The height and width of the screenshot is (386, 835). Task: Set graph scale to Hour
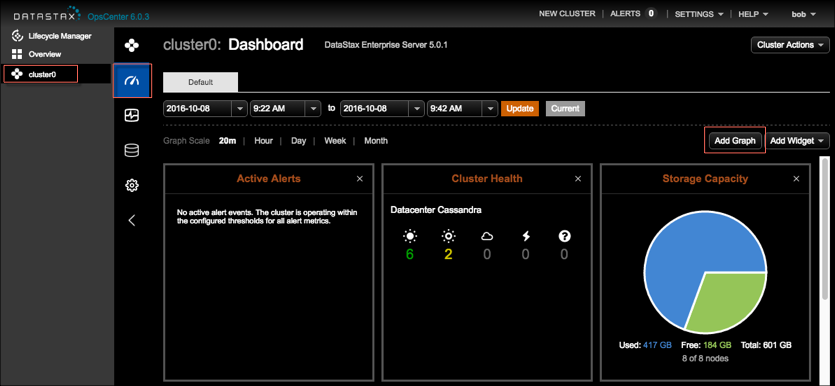(263, 141)
